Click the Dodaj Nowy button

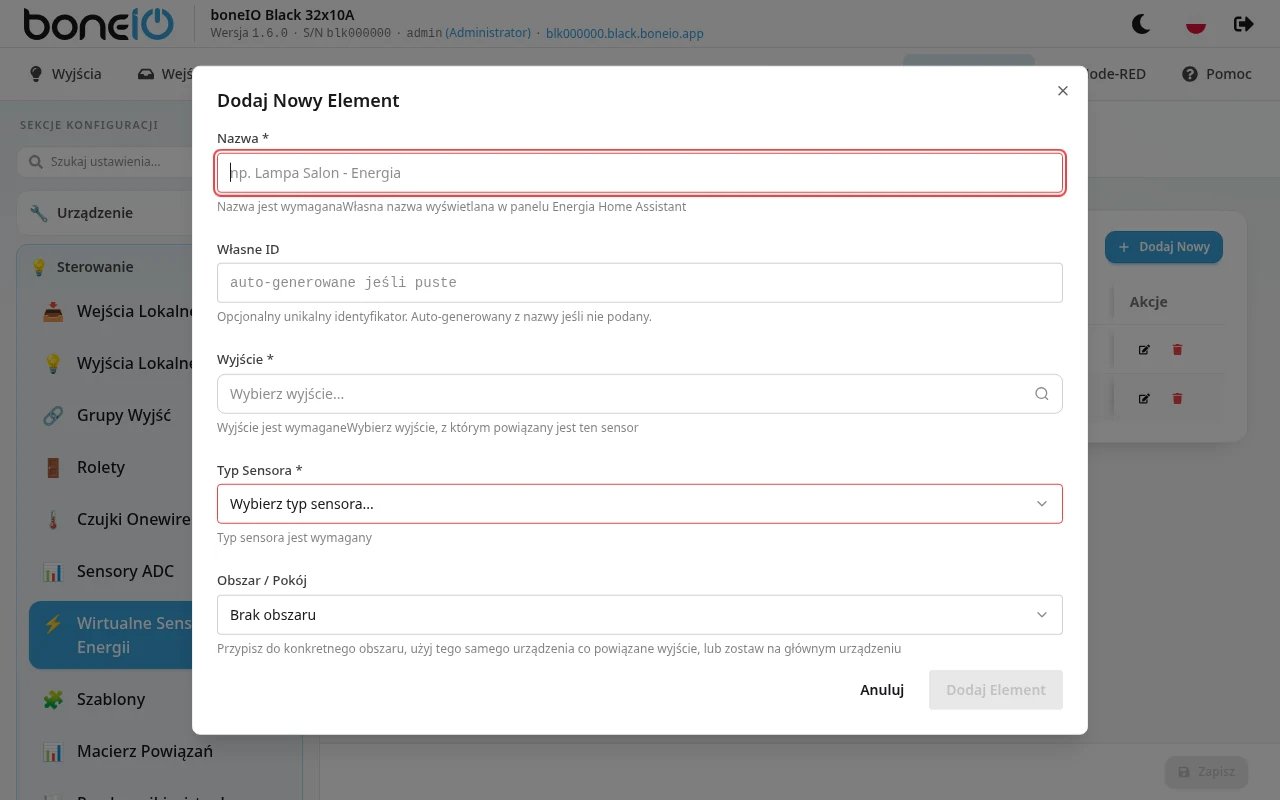click(1163, 247)
